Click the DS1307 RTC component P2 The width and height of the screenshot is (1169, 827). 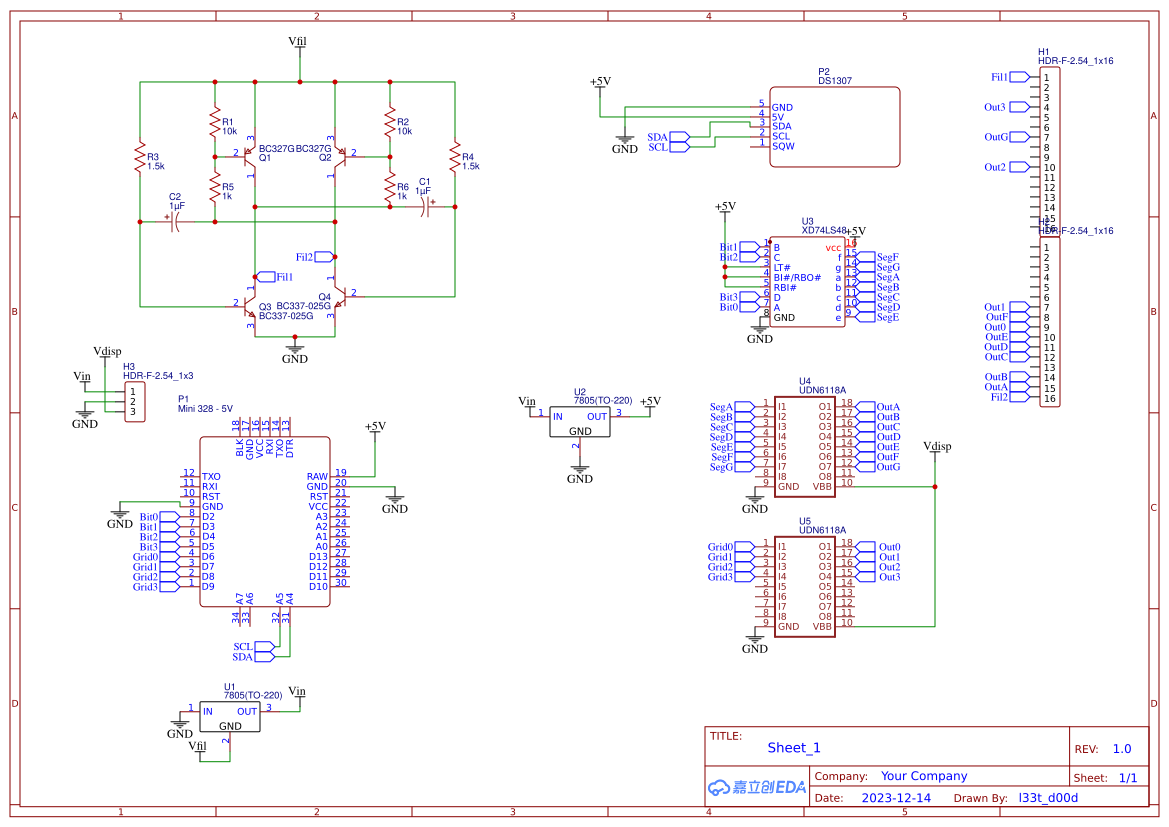point(835,125)
